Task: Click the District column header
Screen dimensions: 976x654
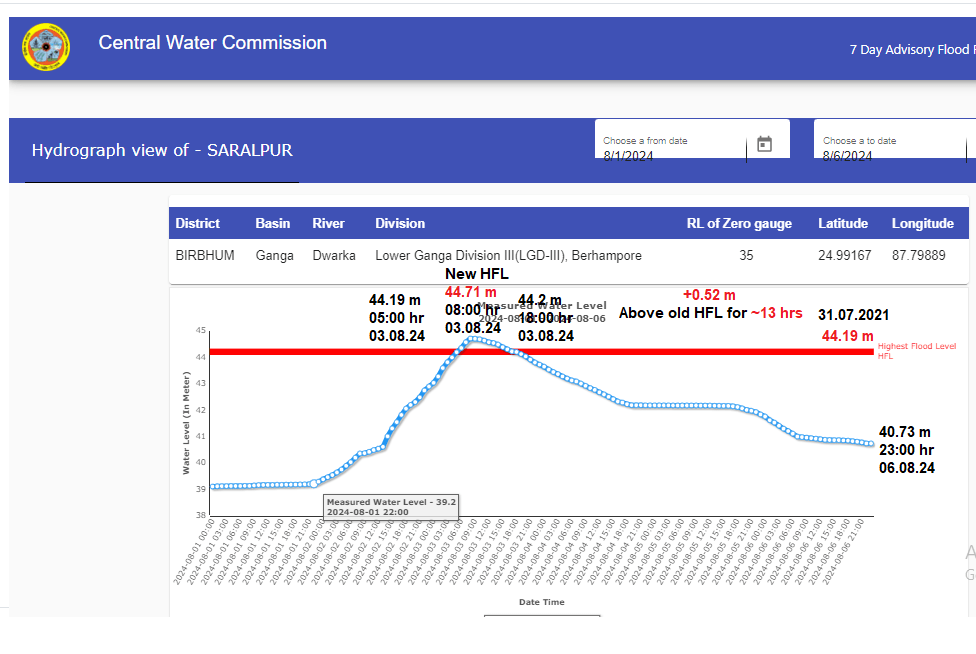Action: pyautogui.click(x=197, y=223)
